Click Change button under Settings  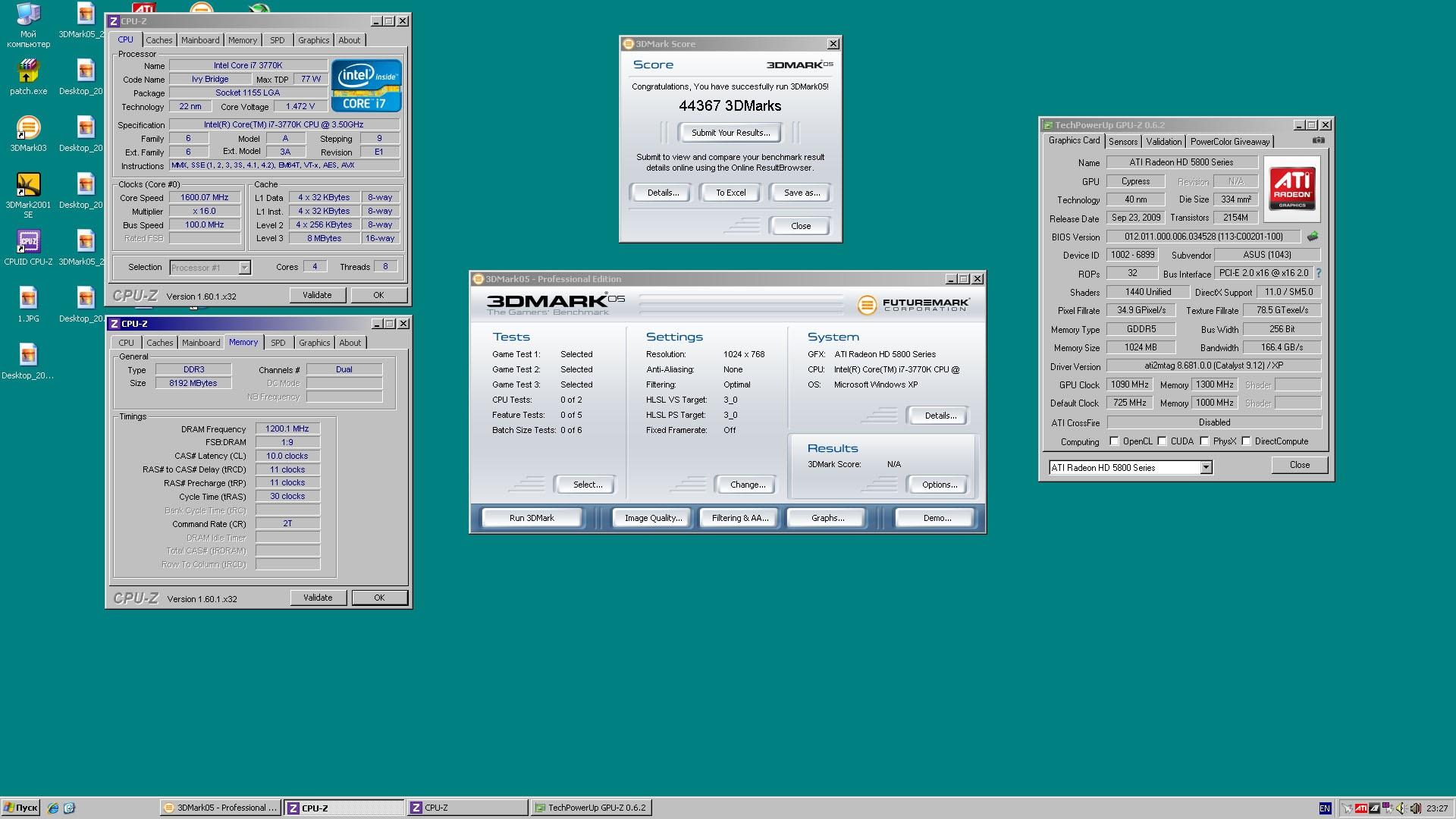[747, 485]
